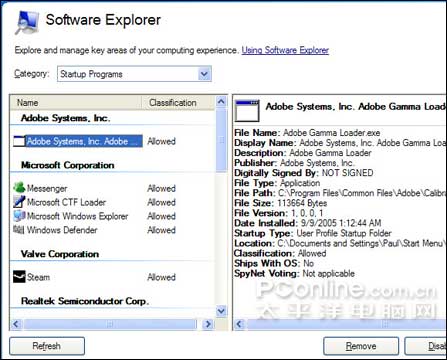Screen dimensions: 447x360
Task: Click the application window icon in details pane
Action: tap(247, 110)
